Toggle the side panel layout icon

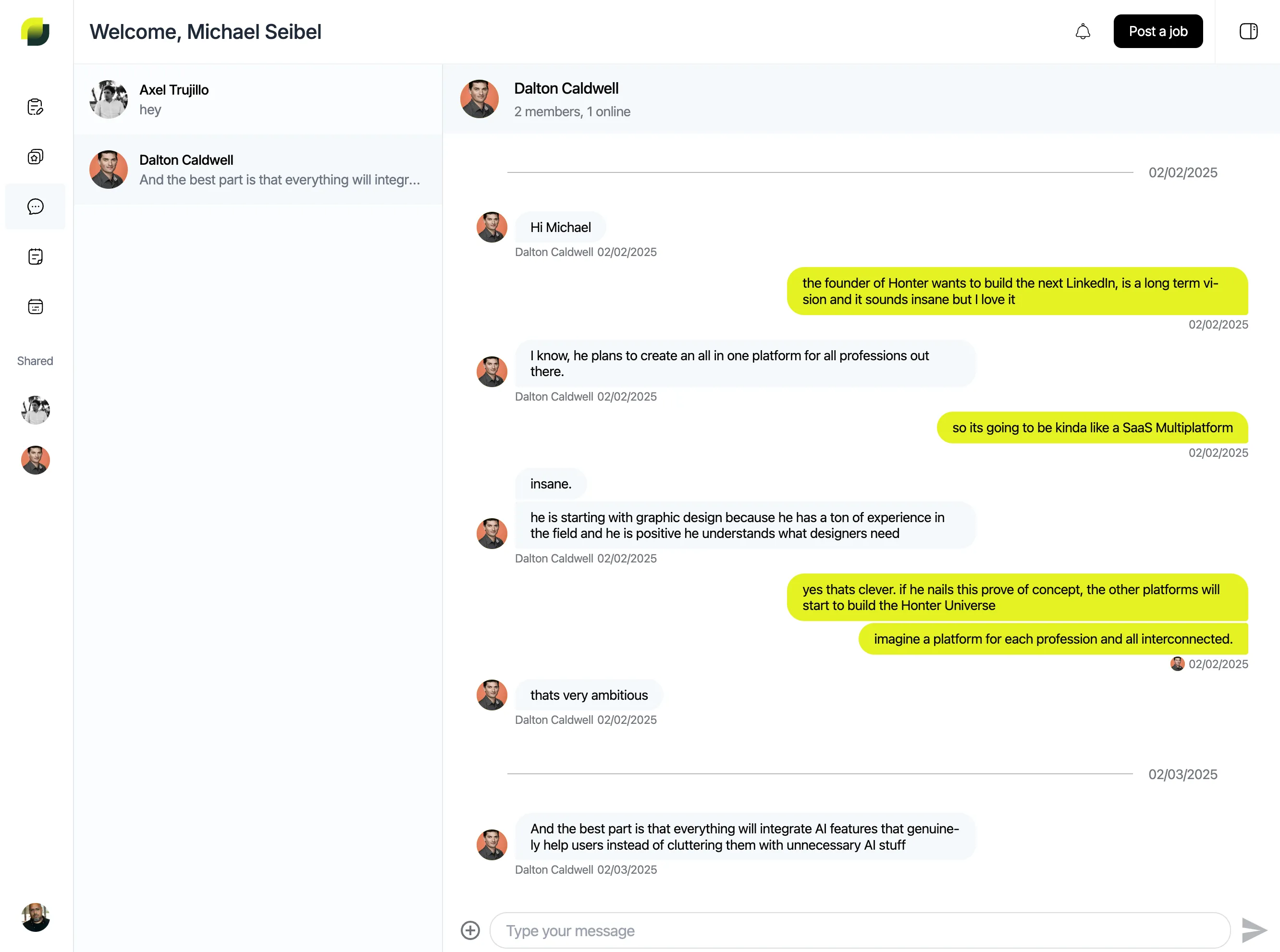coord(1248,31)
